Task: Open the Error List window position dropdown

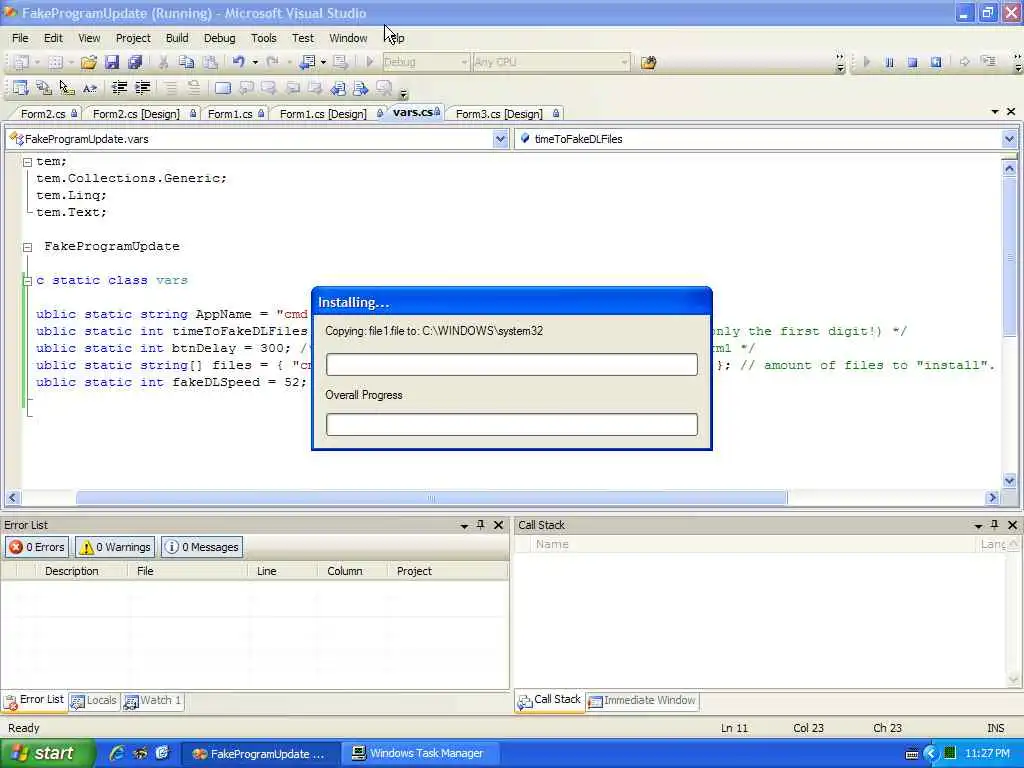Action: pos(464,525)
